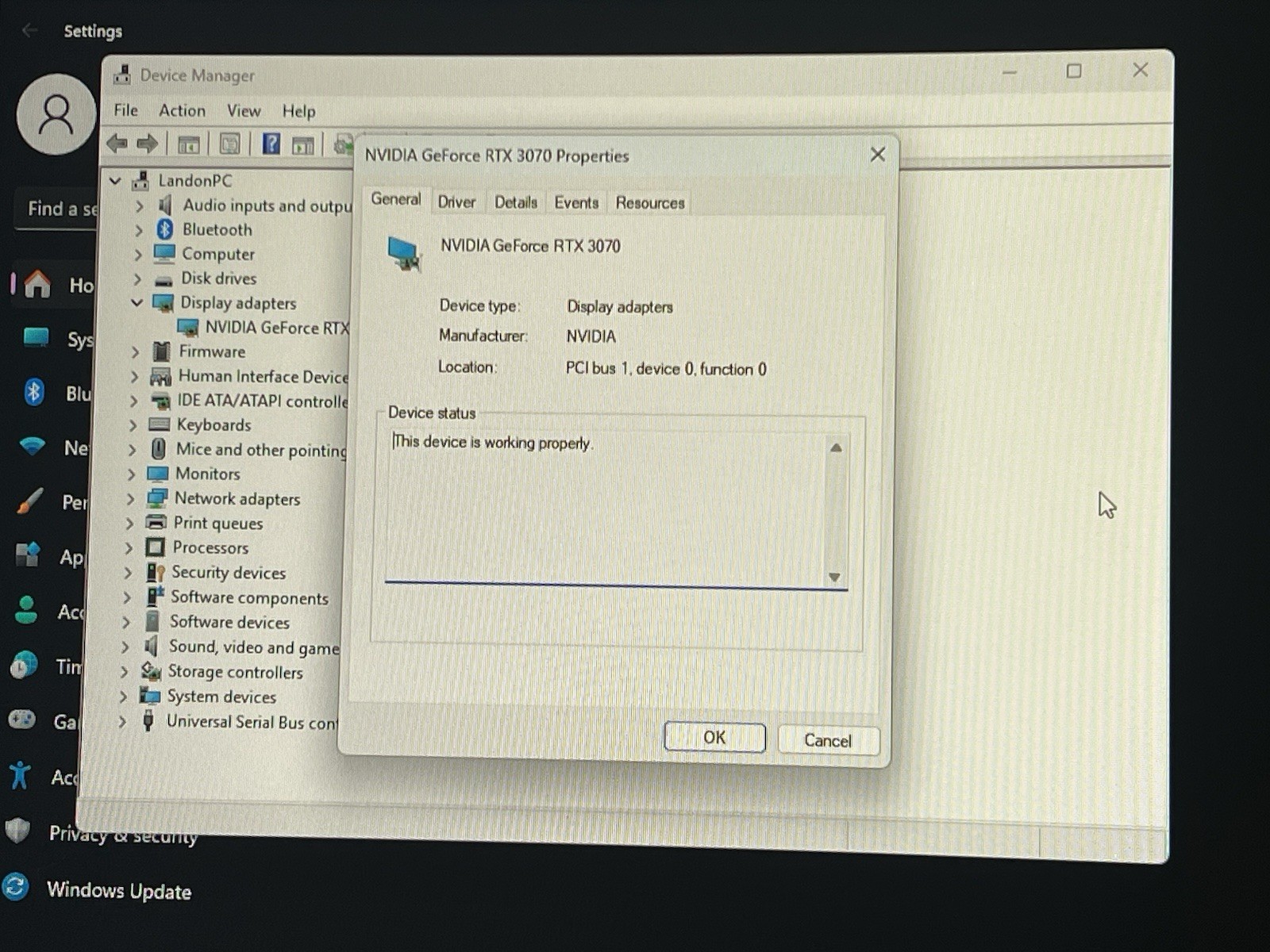
Task: Open the Action menu
Action: tap(182, 110)
